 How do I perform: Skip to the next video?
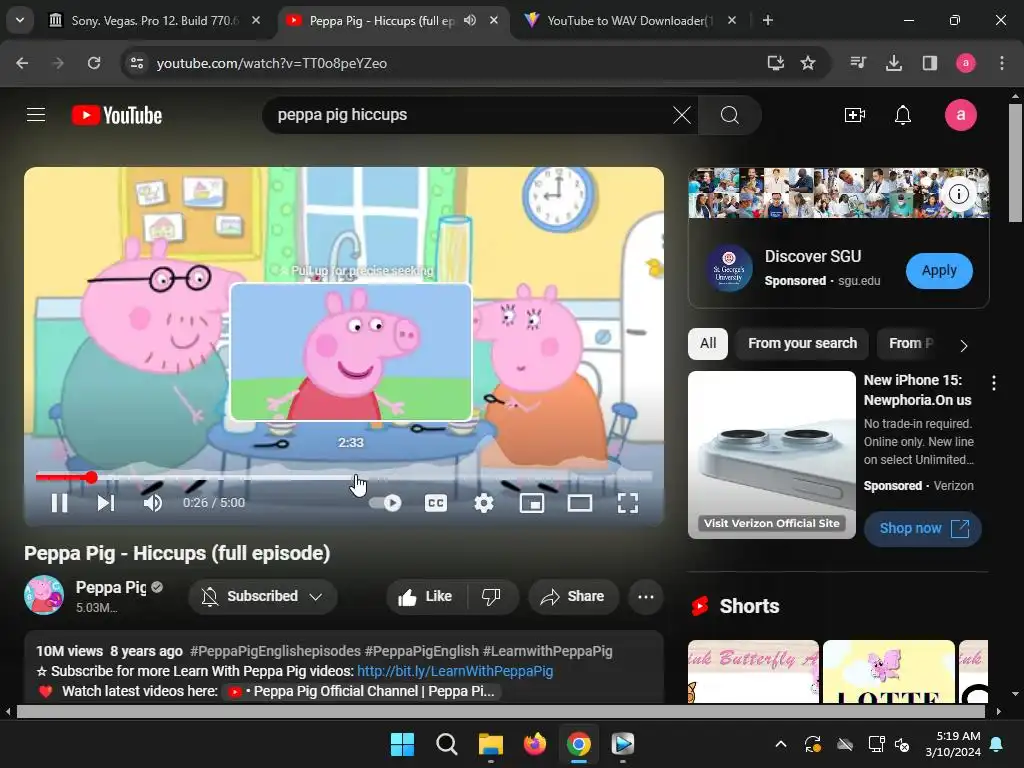coord(106,503)
